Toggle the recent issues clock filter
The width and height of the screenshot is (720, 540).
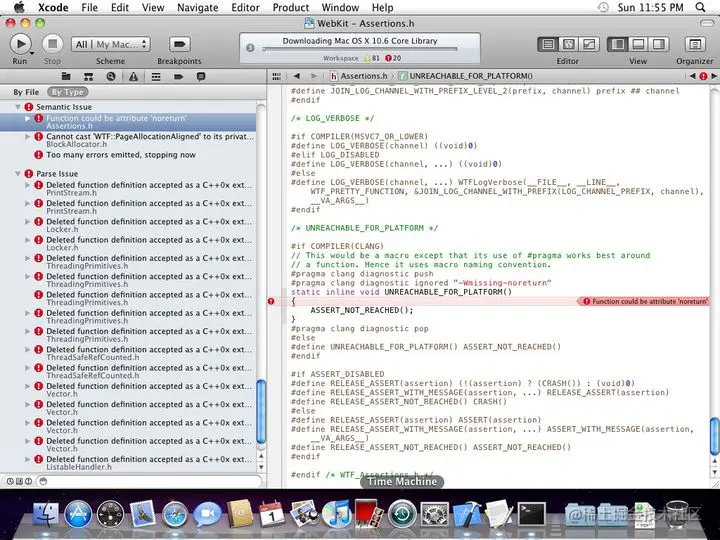coord(10,481)
